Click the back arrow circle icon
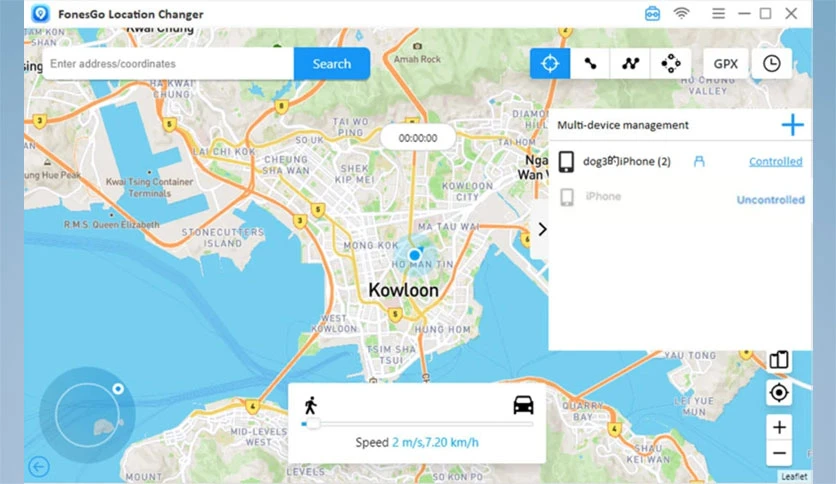This screenshot has width=836, height=484. pyautogui.click(x=39, y=467)
